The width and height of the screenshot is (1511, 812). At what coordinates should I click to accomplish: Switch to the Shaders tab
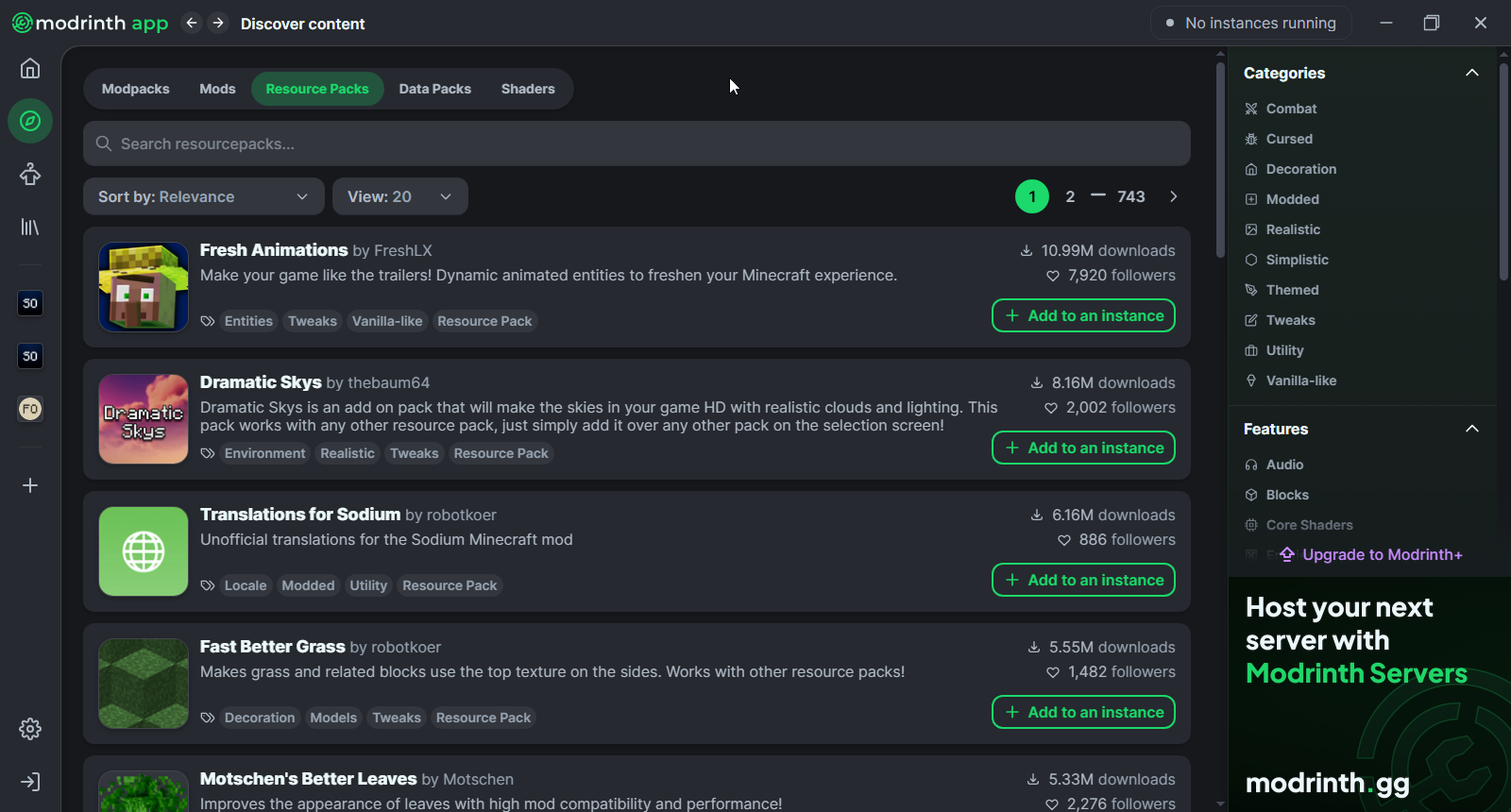[528, 89]
